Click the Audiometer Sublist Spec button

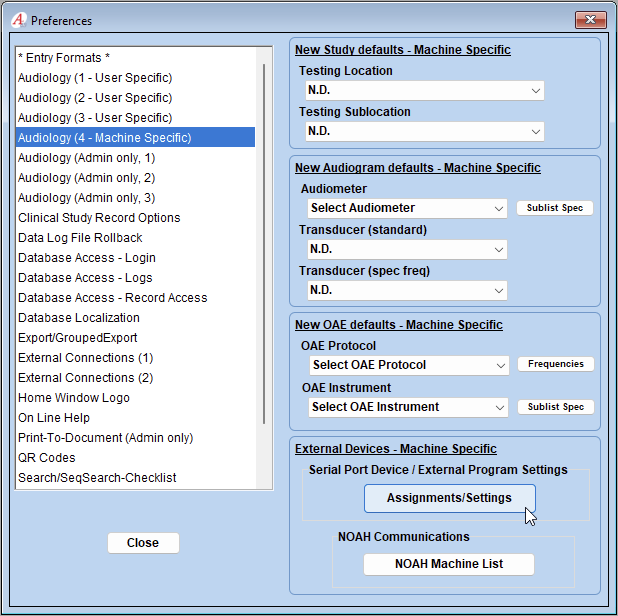(555, 208)
